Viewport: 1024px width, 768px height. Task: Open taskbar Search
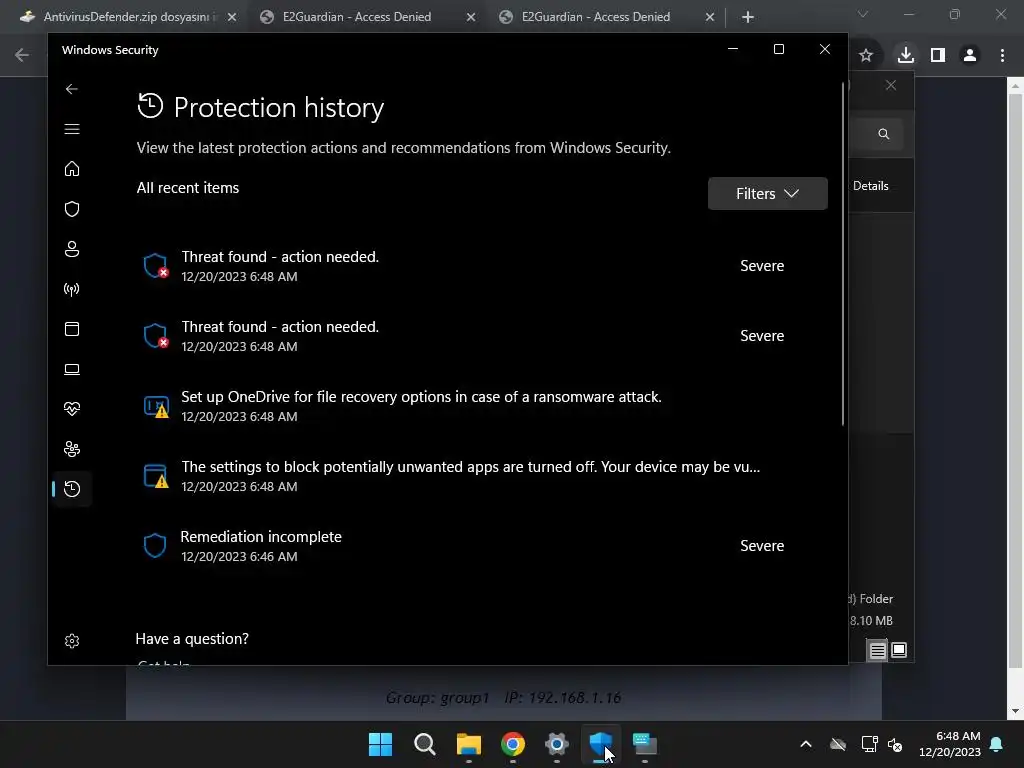[424, 744]
